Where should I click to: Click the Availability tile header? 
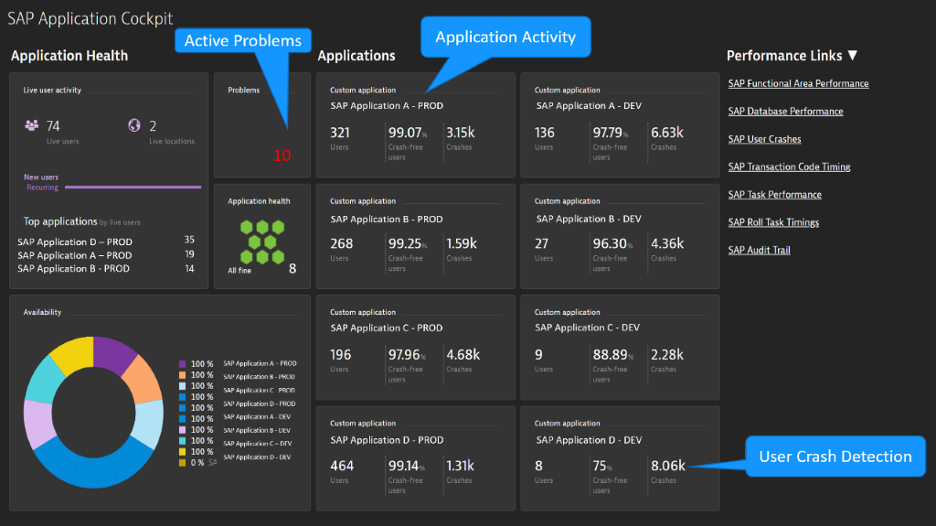(42, 312)
